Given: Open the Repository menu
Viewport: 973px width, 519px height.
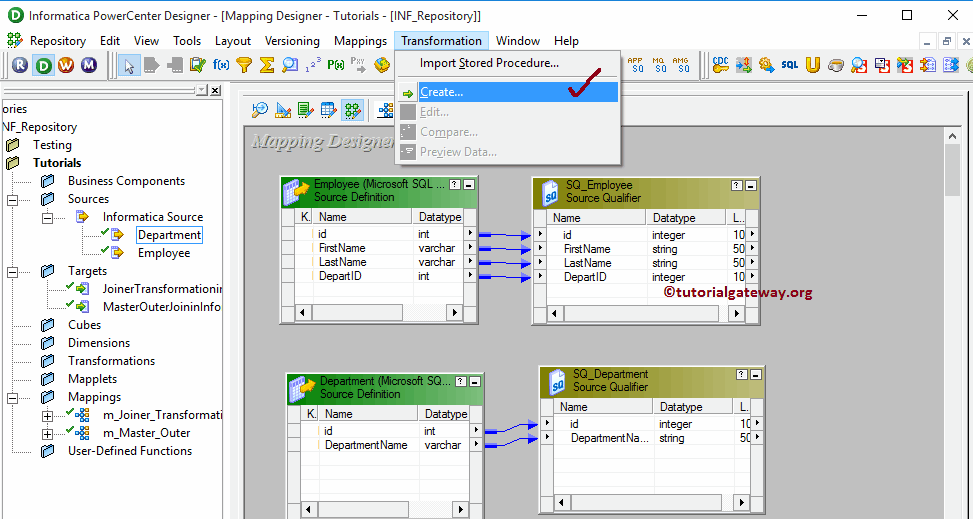Looking at the screenshot, I should (58, 41).
